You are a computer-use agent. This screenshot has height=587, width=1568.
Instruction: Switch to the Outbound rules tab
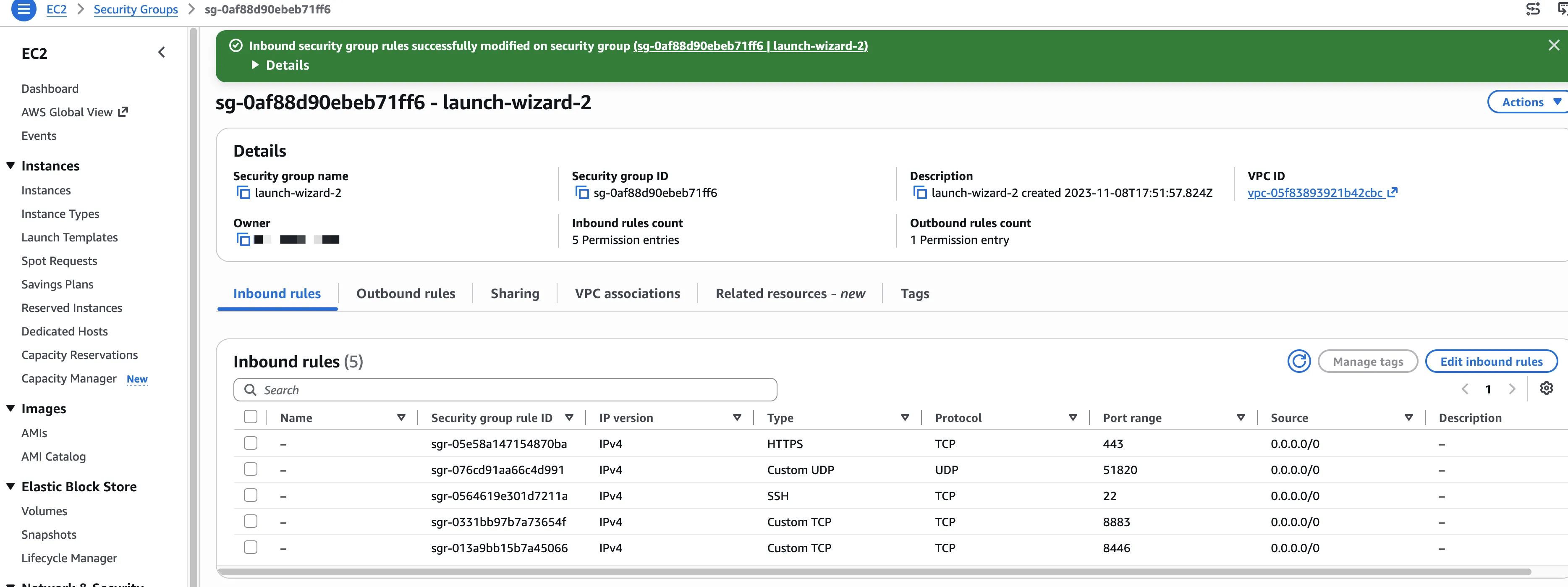click(406, 293)
